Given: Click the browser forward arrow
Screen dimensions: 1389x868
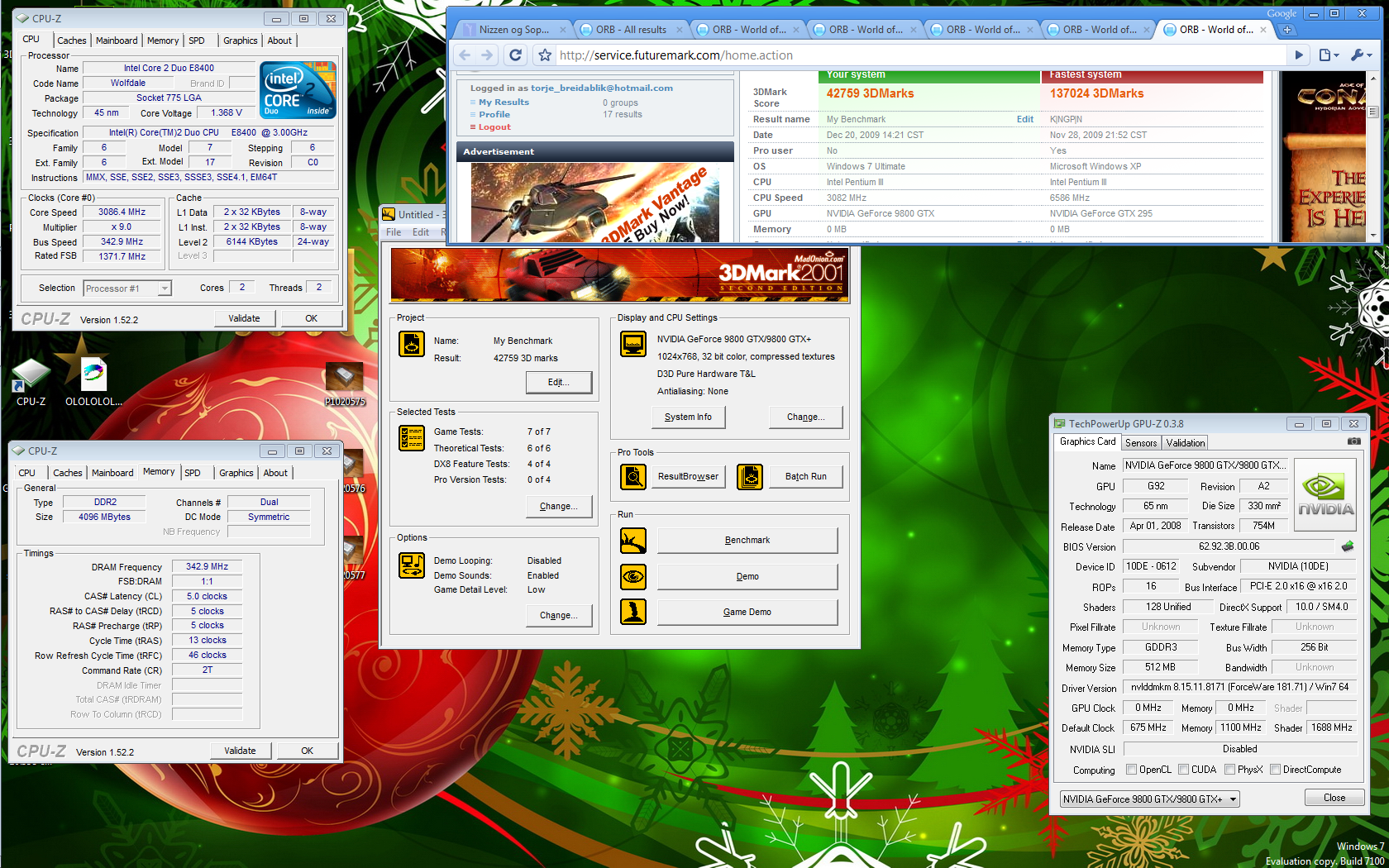Looking at the screenshot, I should pyautogui.click(x=487, y=55).
